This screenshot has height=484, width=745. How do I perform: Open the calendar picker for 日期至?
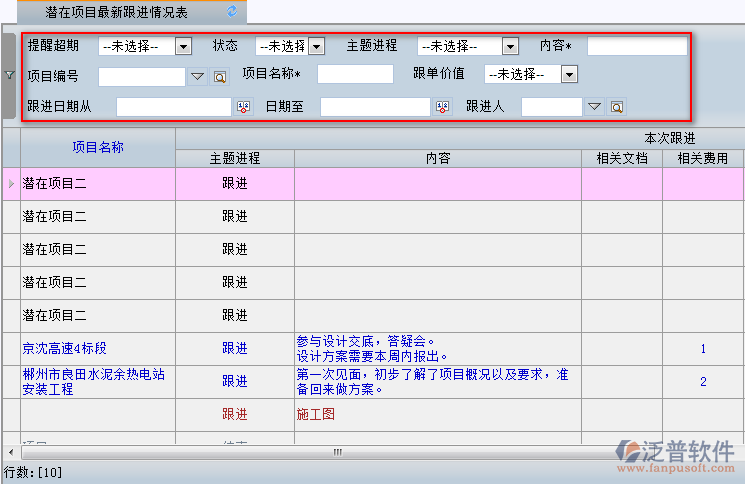coord(443,107)
